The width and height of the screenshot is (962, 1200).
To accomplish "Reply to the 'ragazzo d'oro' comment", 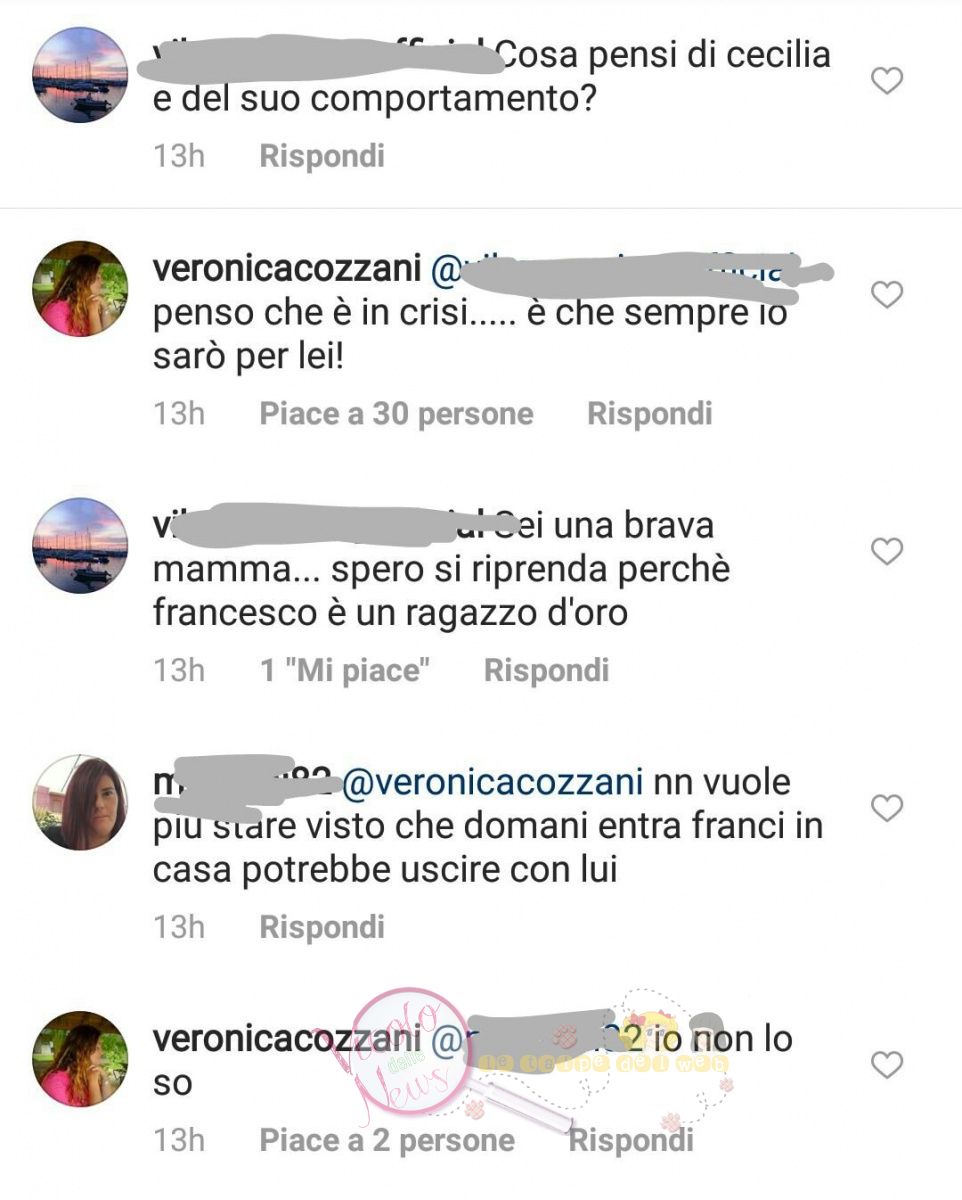I will click(x=546, y=670).
